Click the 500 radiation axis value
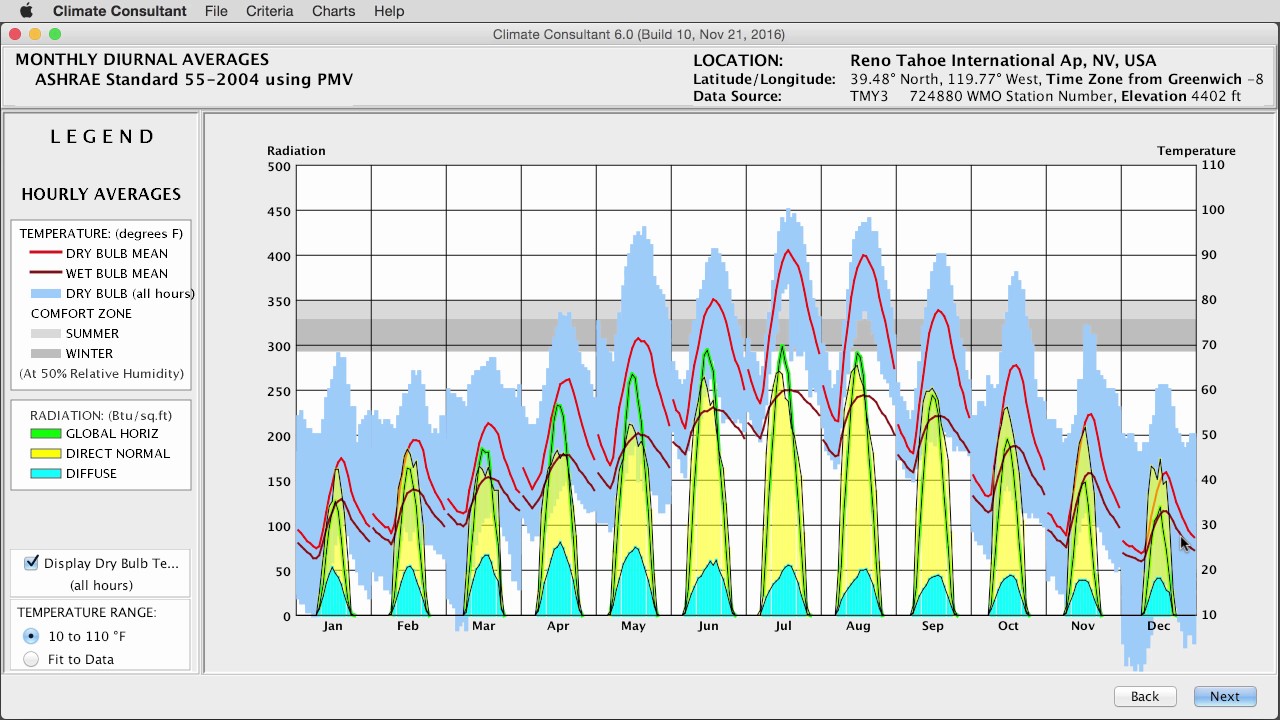The image size is (1280, 720). (x=280, y=166)
